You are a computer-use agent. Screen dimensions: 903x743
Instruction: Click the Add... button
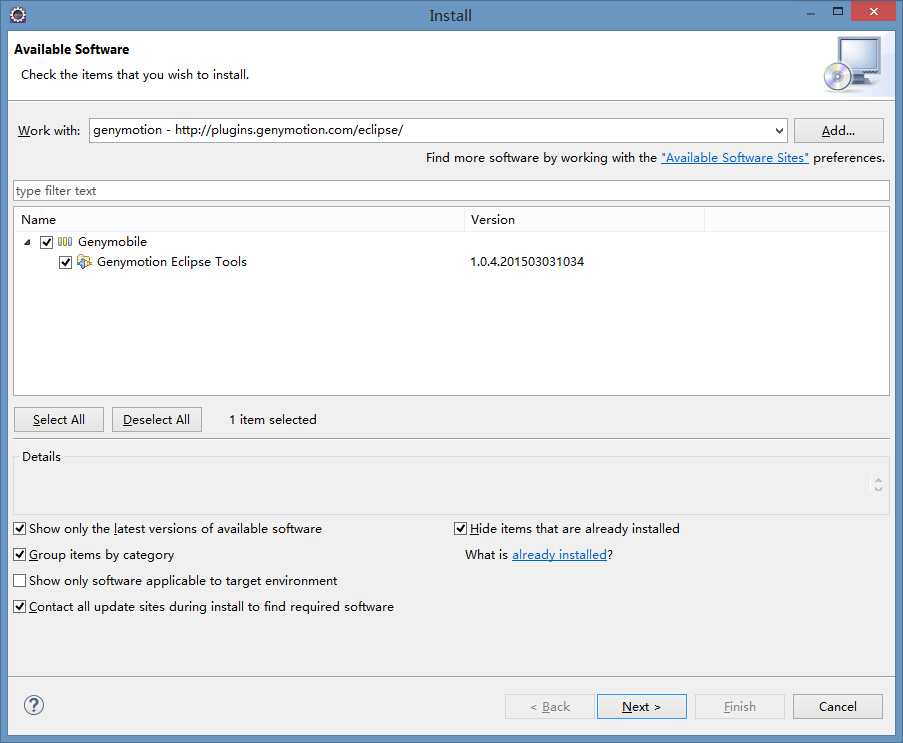tap(838, 131)
